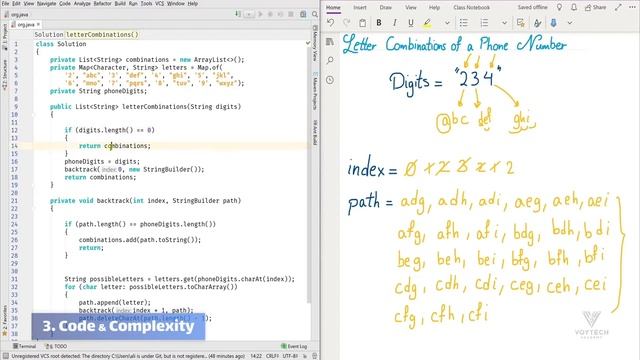Open the Class Notebook tab

[471, 7]
